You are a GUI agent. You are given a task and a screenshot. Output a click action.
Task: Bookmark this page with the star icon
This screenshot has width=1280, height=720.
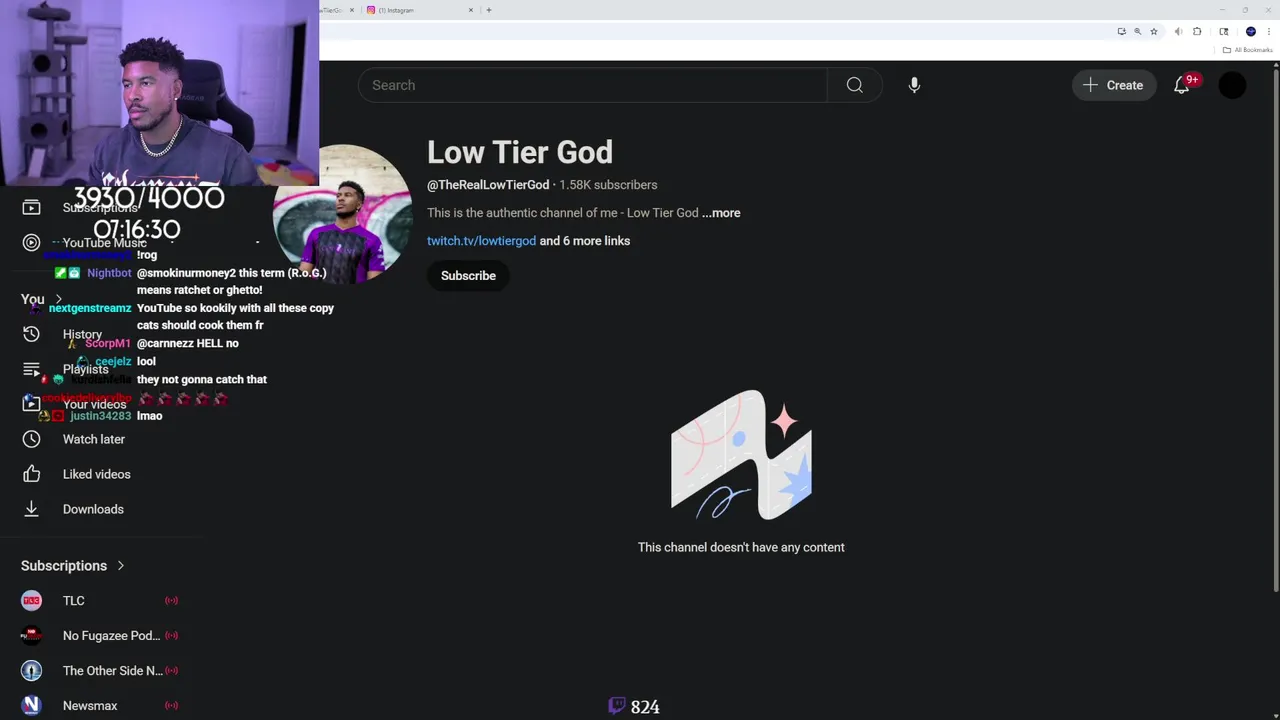1153,32
